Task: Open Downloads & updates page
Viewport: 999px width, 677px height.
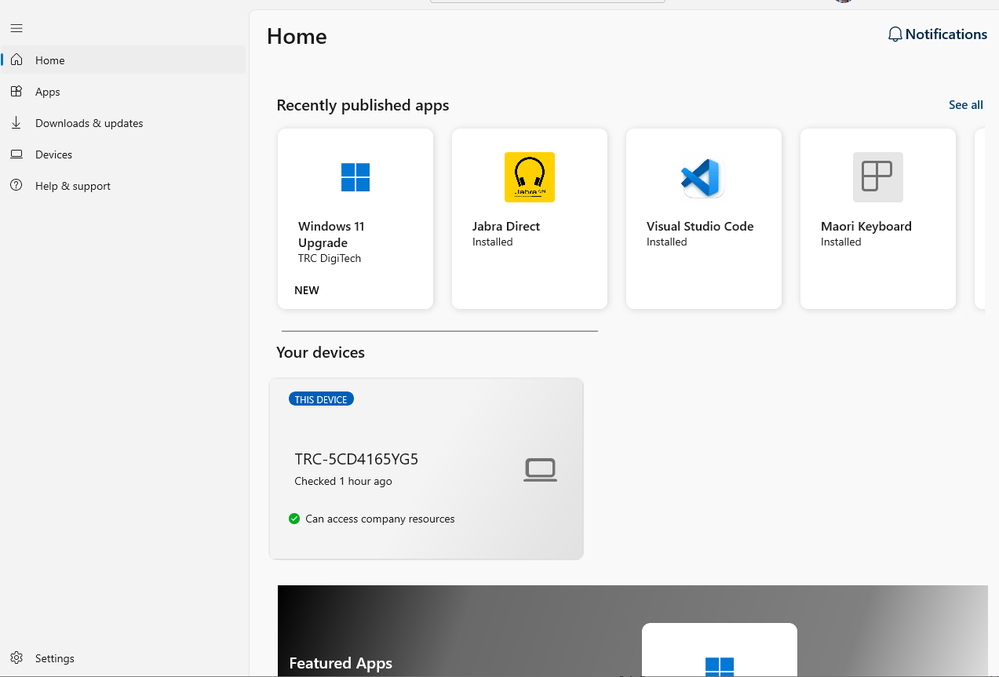Action: 124,123
